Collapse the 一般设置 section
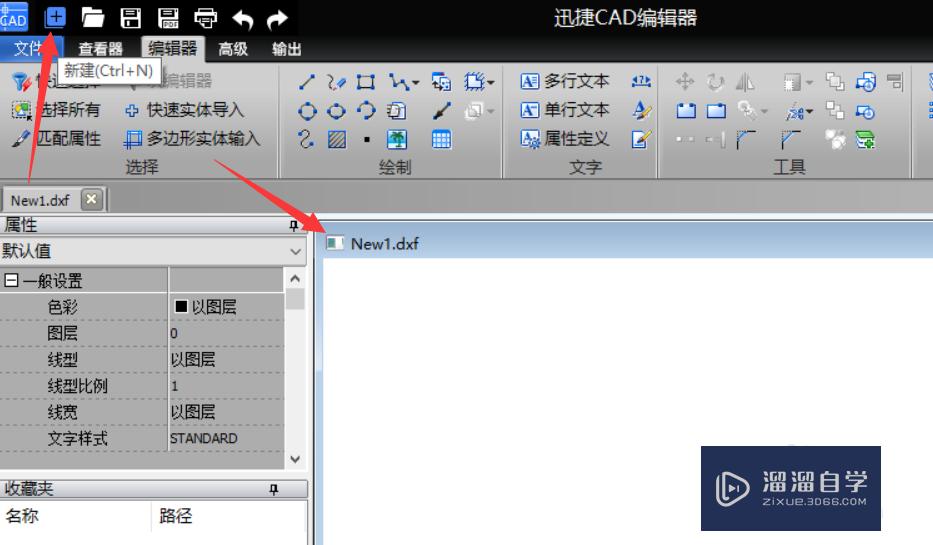Viewport: 933px width, 545px height. [11, 280]
